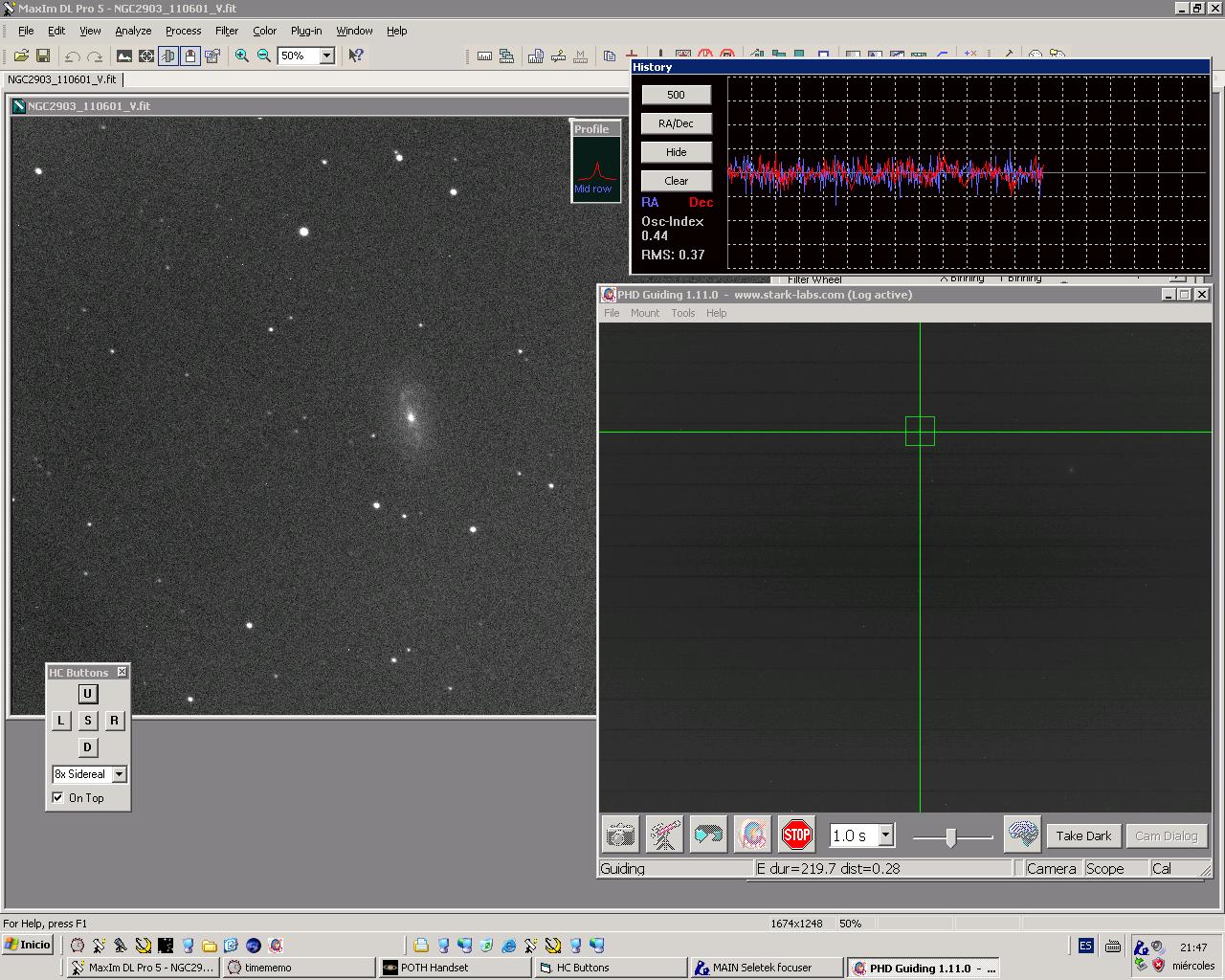The image size is (1225, 980).
Task: Open the Analyze menu
Action: pyautogui.click(x=133, y=31)
